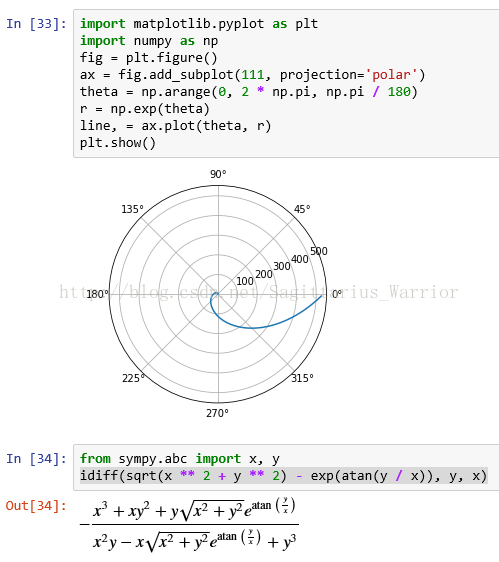
Task: Click the 135° angle label
Action: [x=132, y=209]
